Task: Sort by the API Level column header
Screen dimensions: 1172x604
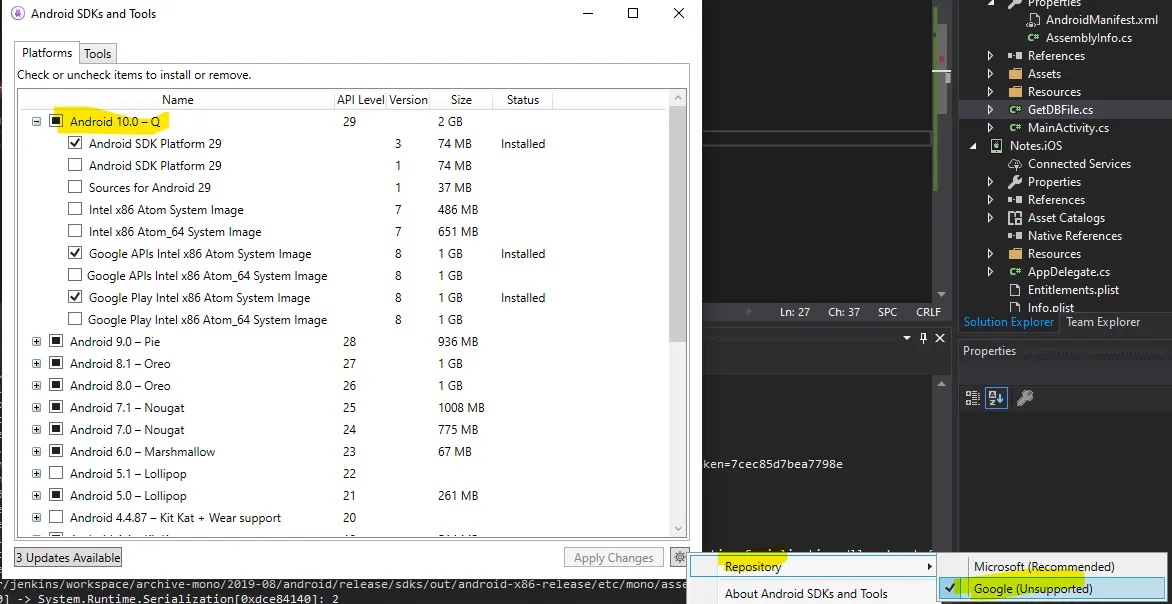Action: point(361,99)
